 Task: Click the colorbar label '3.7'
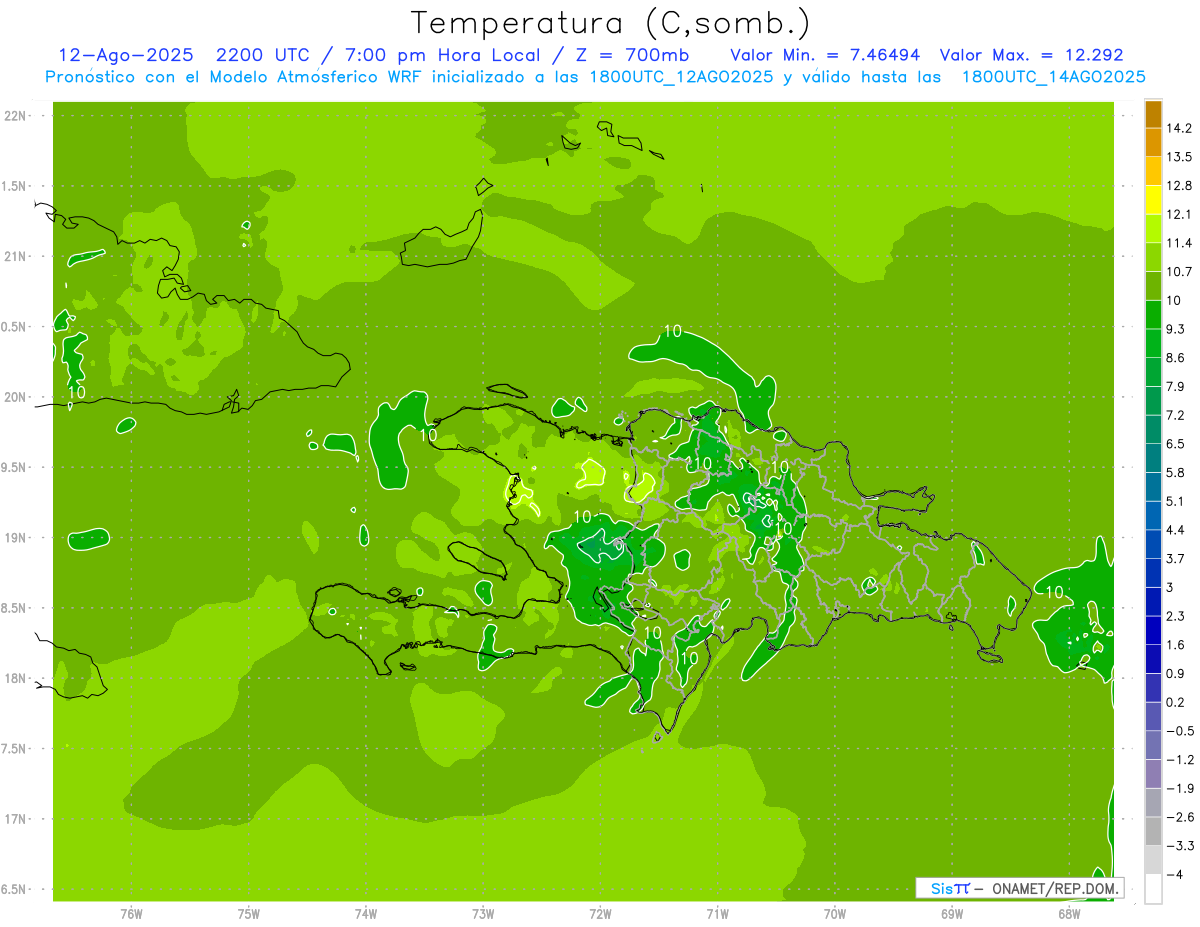point(1176,558)
